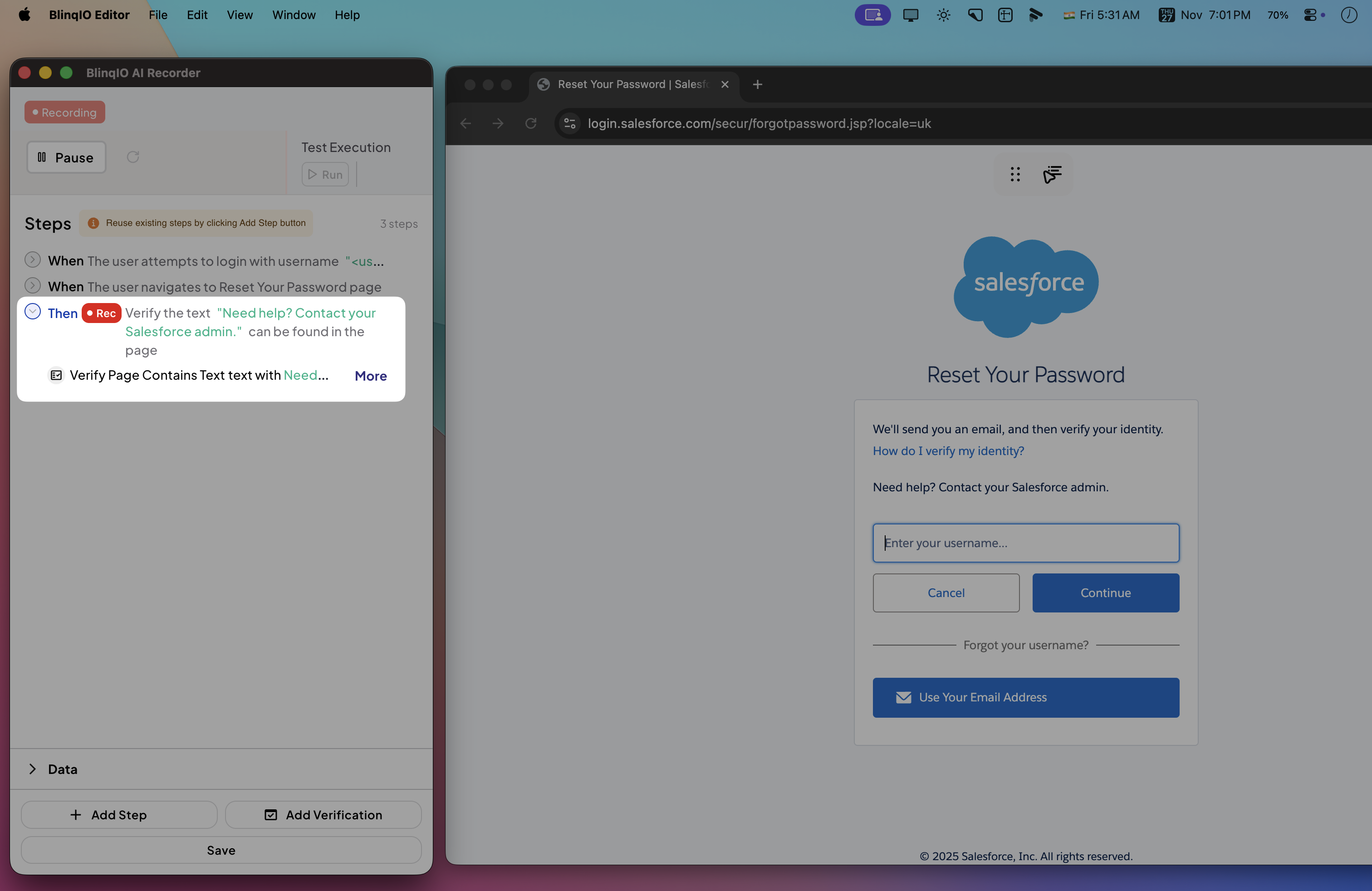Click the browser reload page icon
Viewport: 1372px width, 891px height.
(530, 123)
